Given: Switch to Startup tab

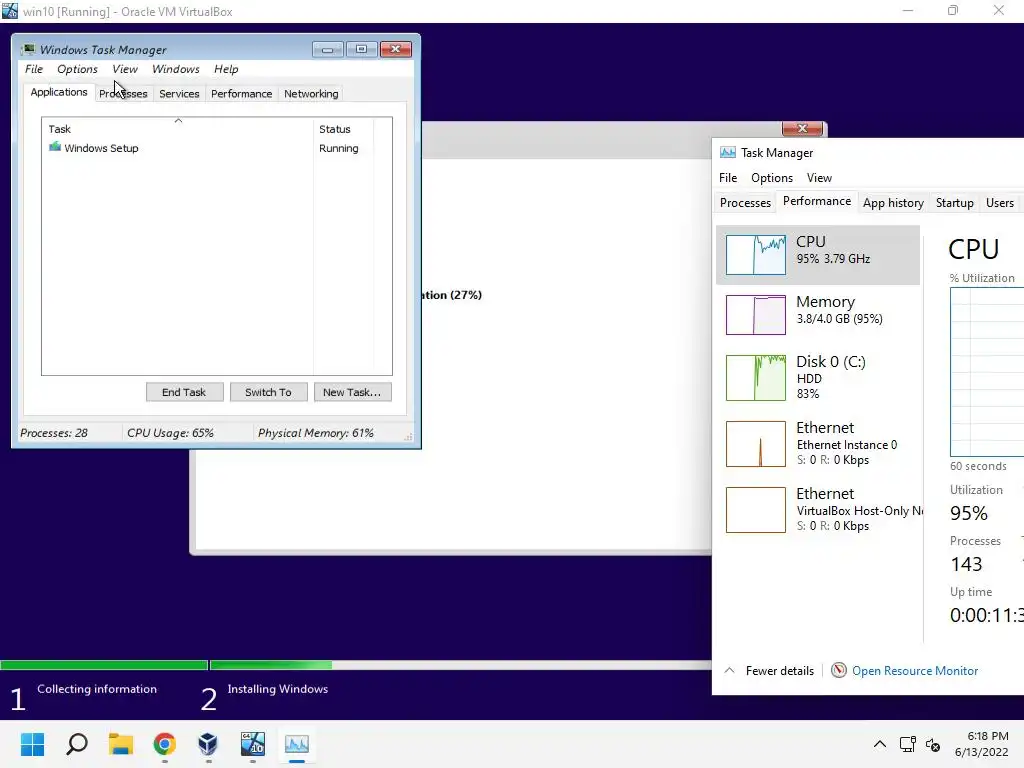Looking at the screenshot, I should click(954, 203).
